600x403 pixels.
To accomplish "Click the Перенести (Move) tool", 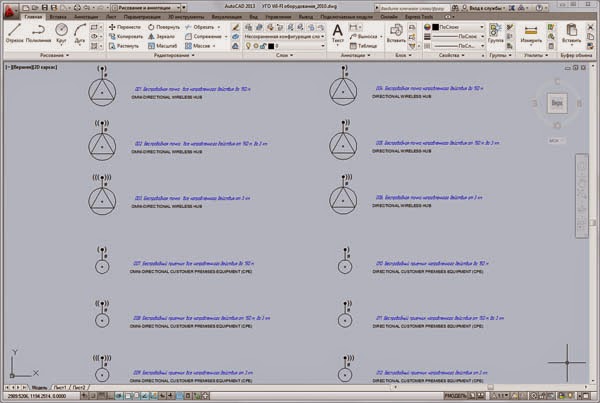I will (x=125, y=27).
